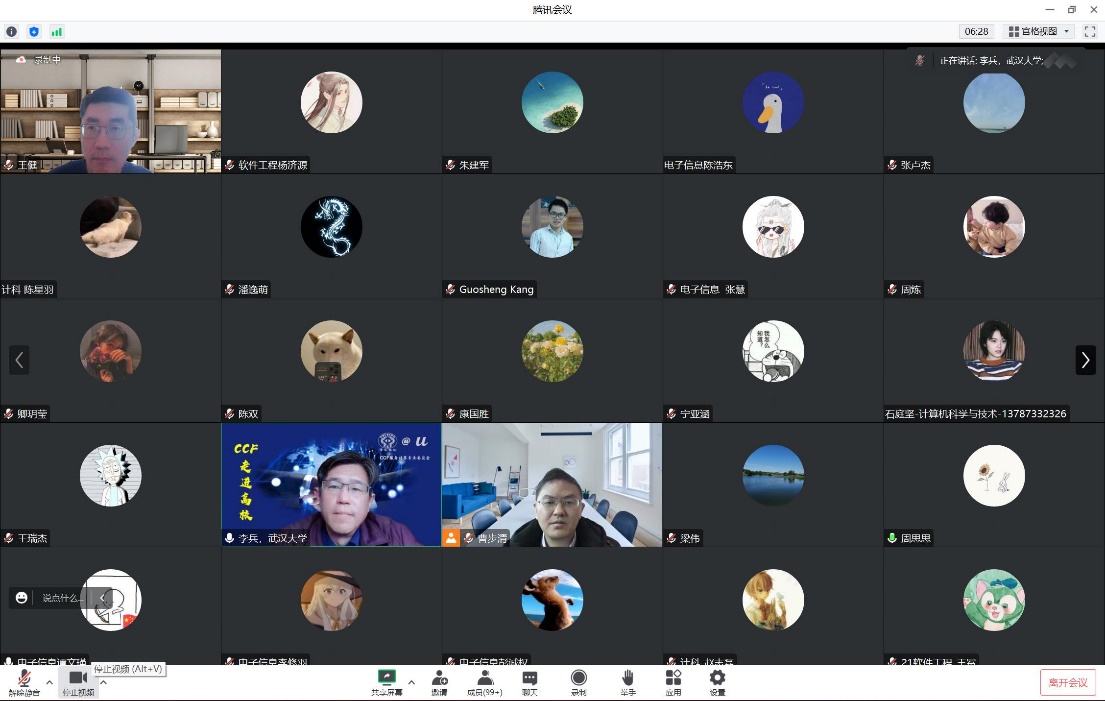Expand the audio options arrow beside microphone
This screenshot has width=1105, height=701.
49,683
